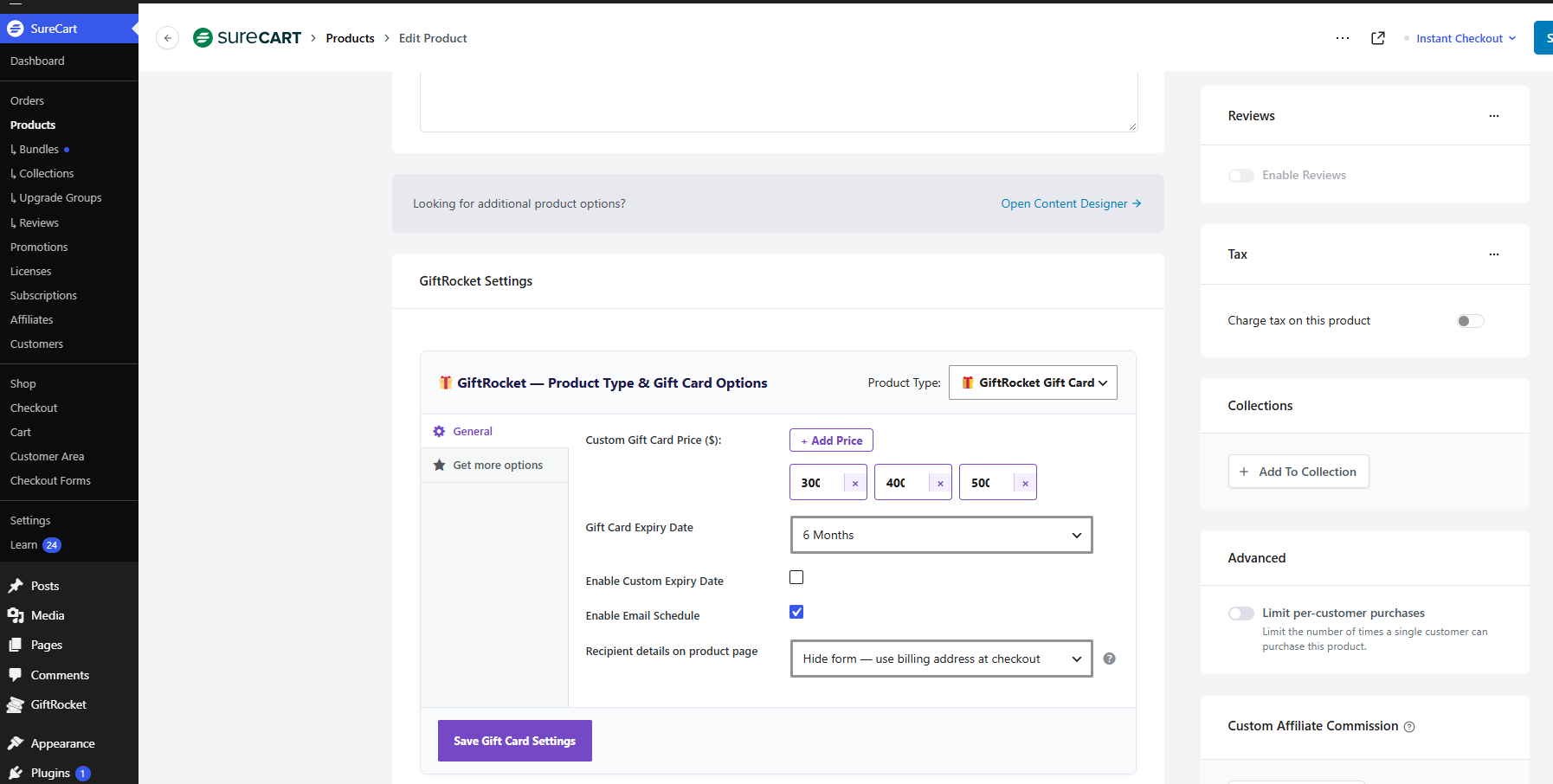Click Products breadcrumb link

[x=350, y=38]
